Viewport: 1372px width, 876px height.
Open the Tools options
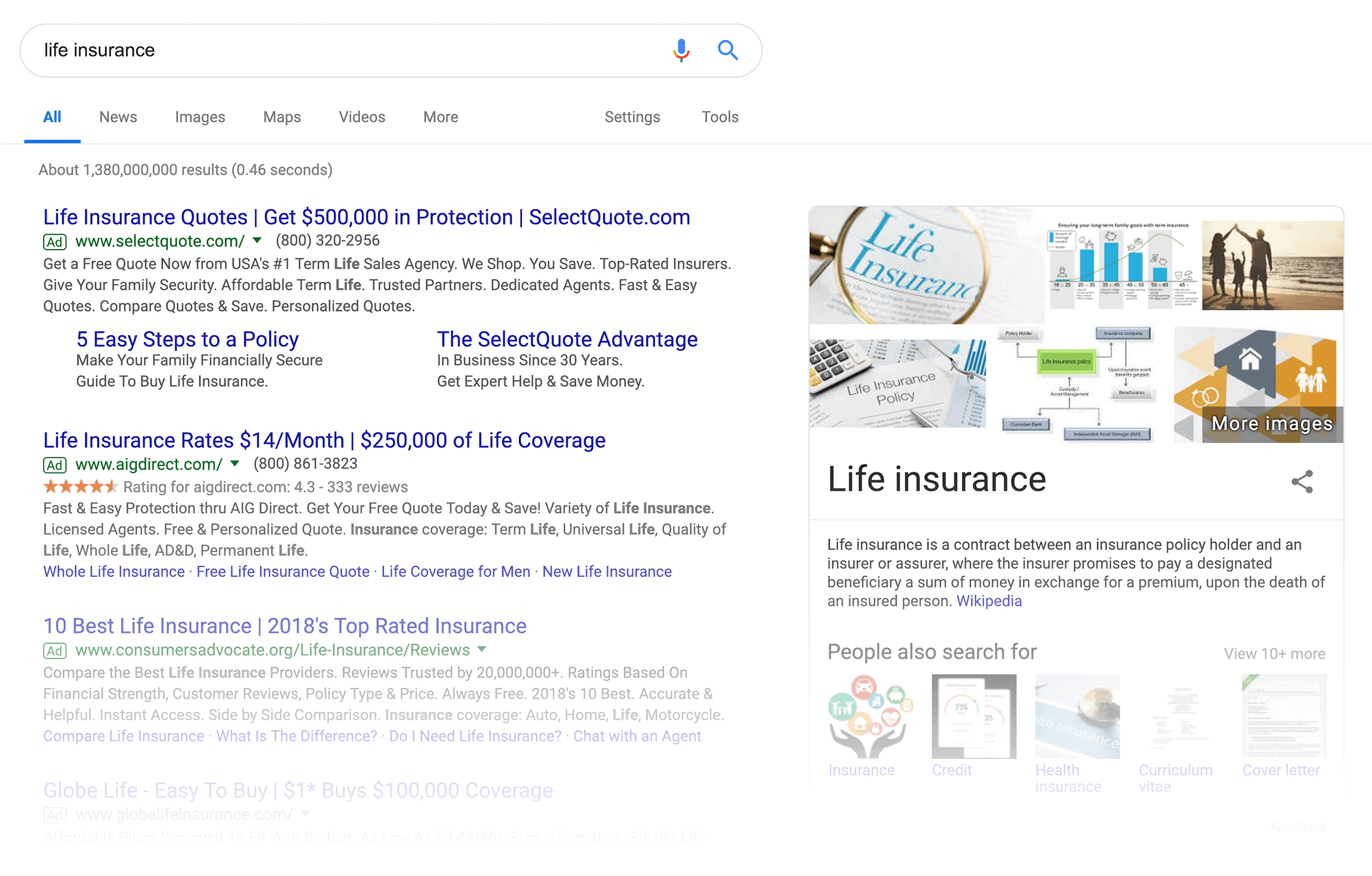[719, 117]
